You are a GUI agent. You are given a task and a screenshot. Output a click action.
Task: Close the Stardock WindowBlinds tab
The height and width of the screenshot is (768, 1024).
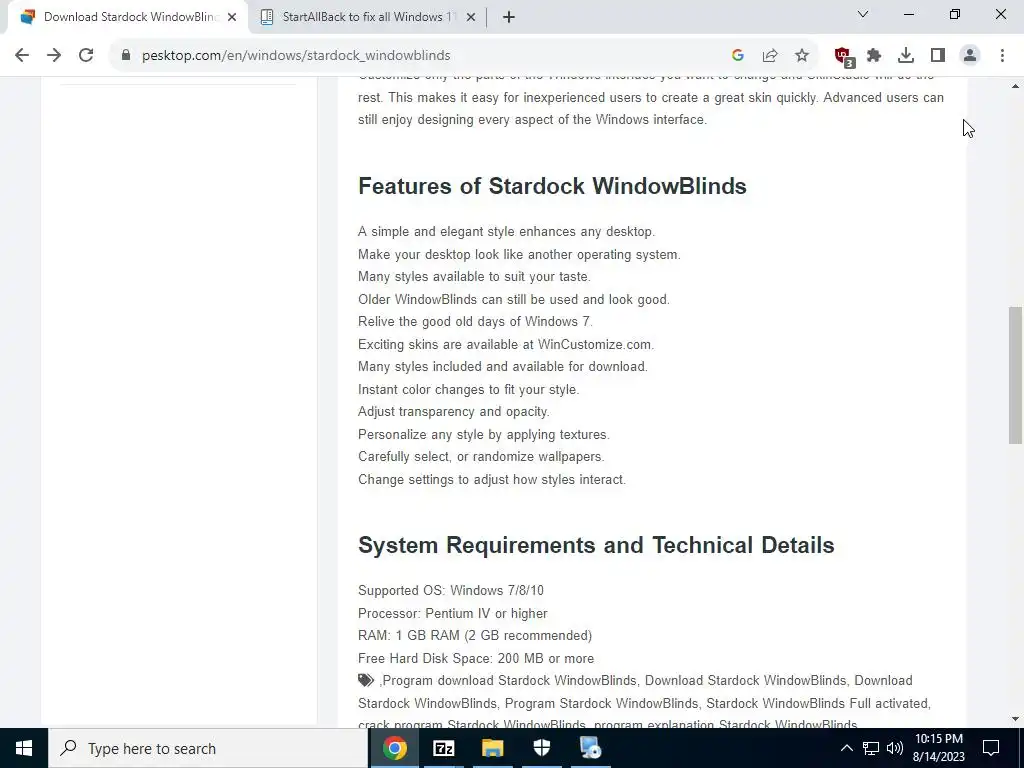pyautogui.click(x=232, y=17)
